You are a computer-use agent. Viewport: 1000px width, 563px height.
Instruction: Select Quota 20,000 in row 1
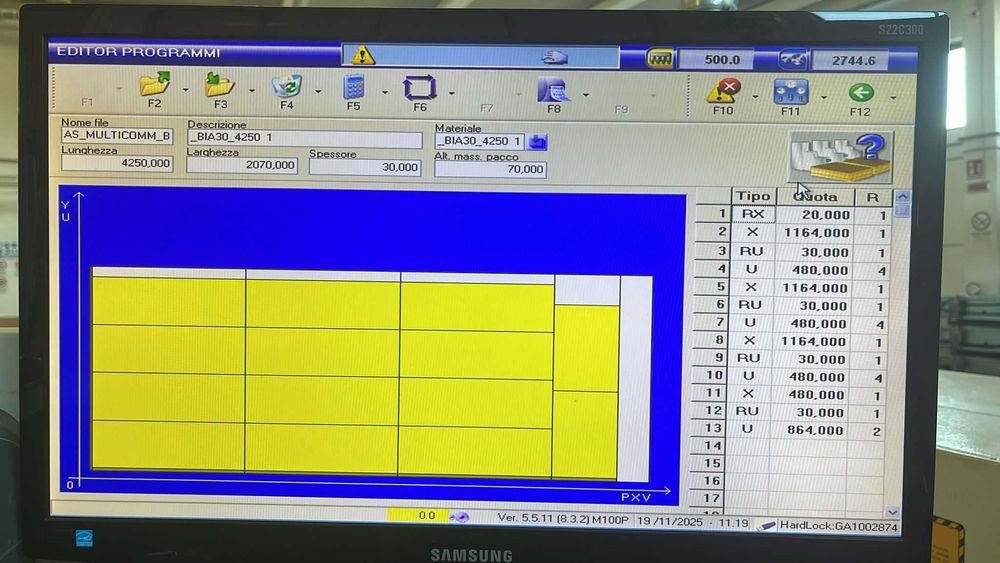[x=815, y=215]
